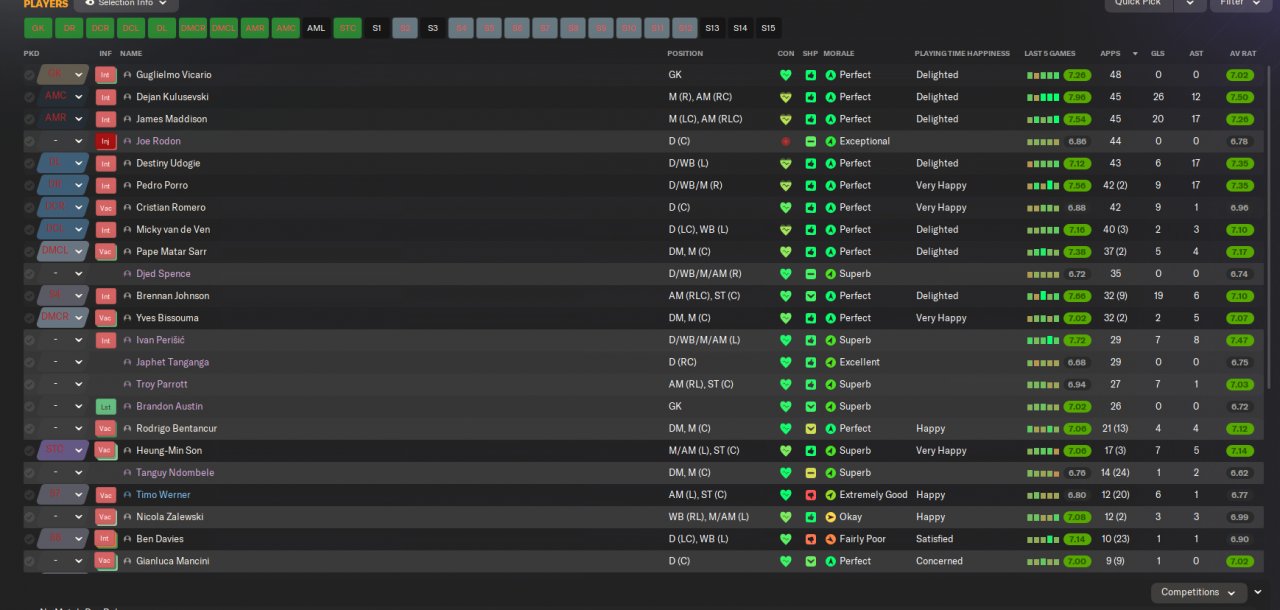
Task: Toggle the picked checkmark for Guglielmo Vicario
Action: (x=29, y=75)
